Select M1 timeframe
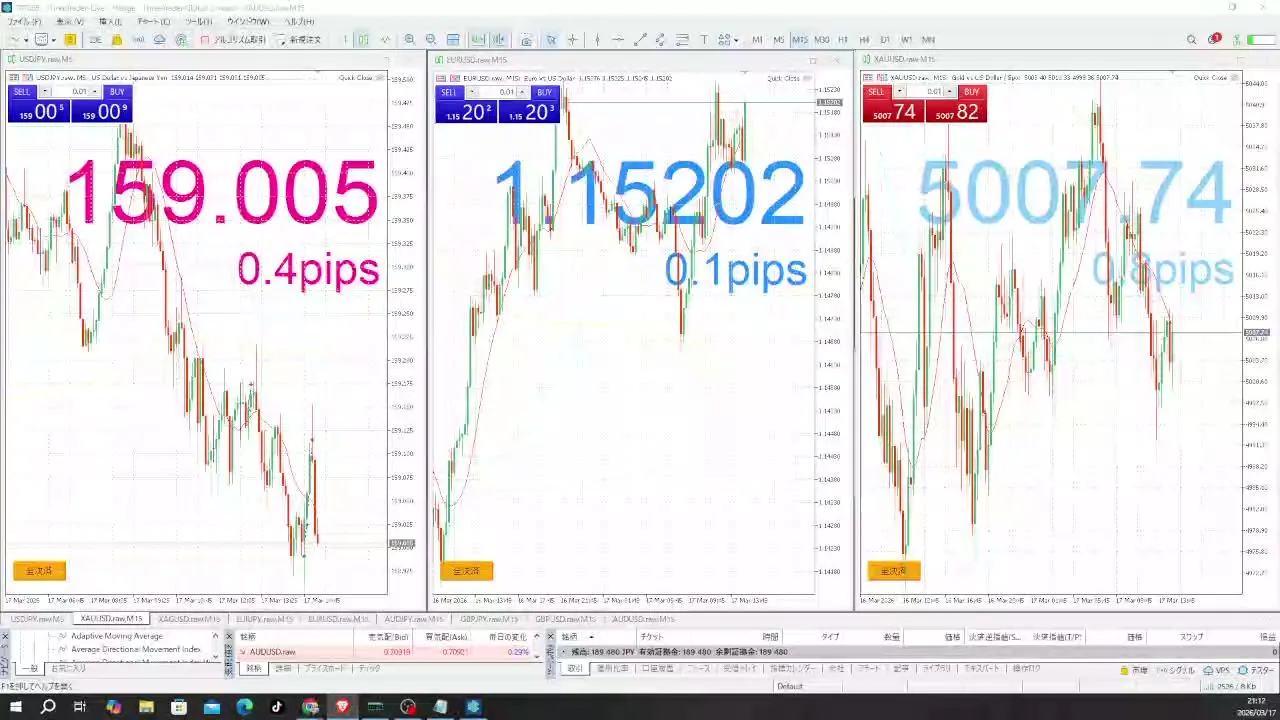 (x=757, y=40)
